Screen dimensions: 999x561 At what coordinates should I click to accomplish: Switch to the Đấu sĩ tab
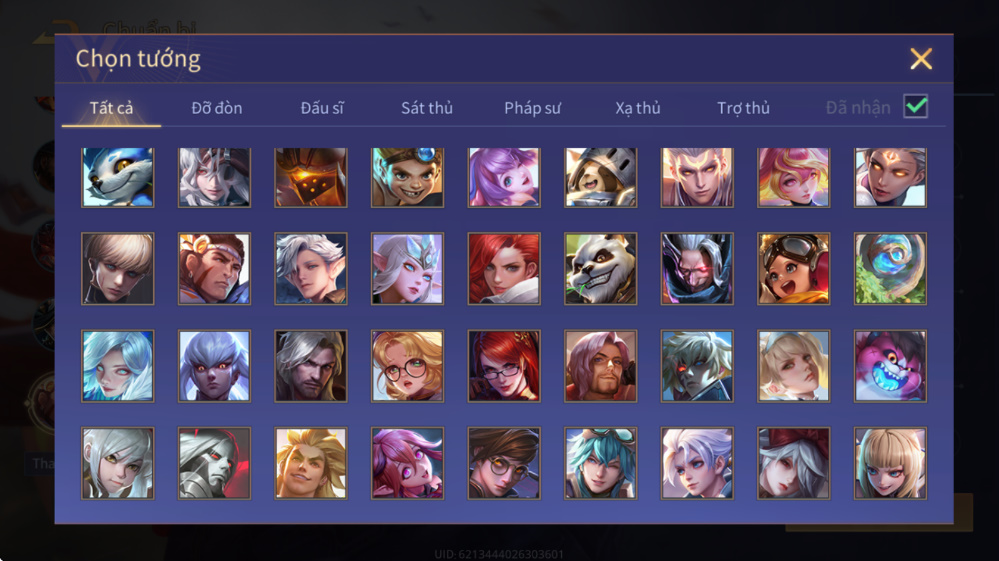tap(322, 108)
